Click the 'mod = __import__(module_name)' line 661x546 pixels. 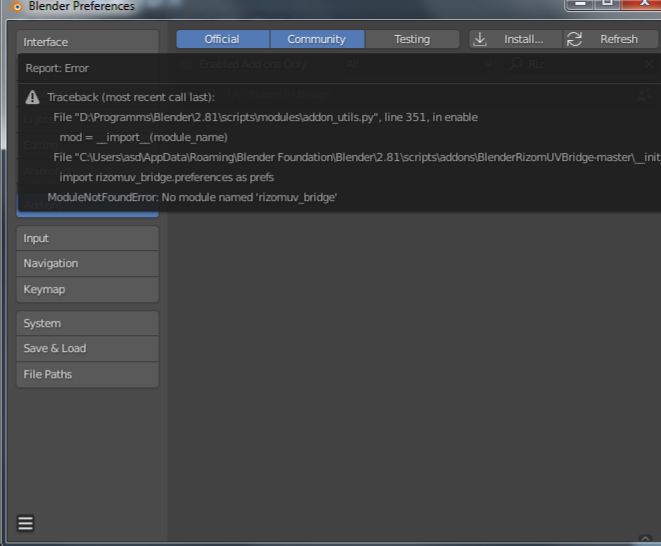pyautogui.click(x=143, y=137)
